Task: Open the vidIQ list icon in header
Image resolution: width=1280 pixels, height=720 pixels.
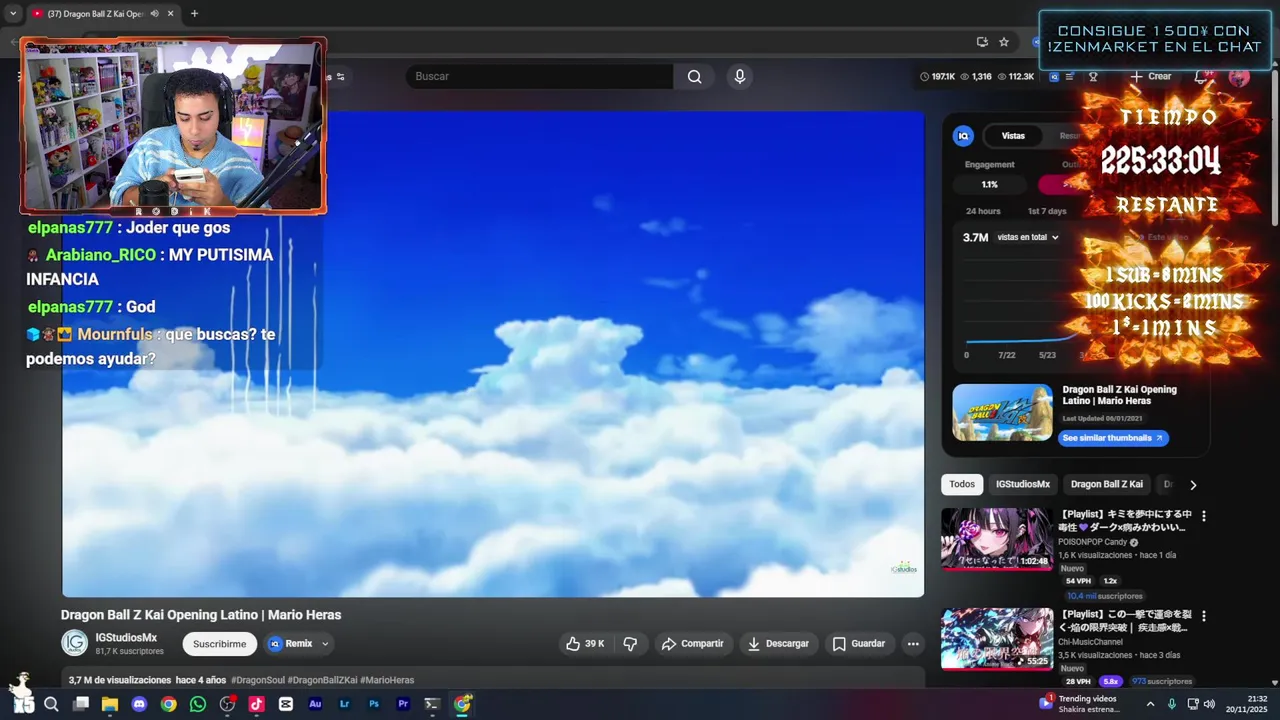Action: 1070,77
